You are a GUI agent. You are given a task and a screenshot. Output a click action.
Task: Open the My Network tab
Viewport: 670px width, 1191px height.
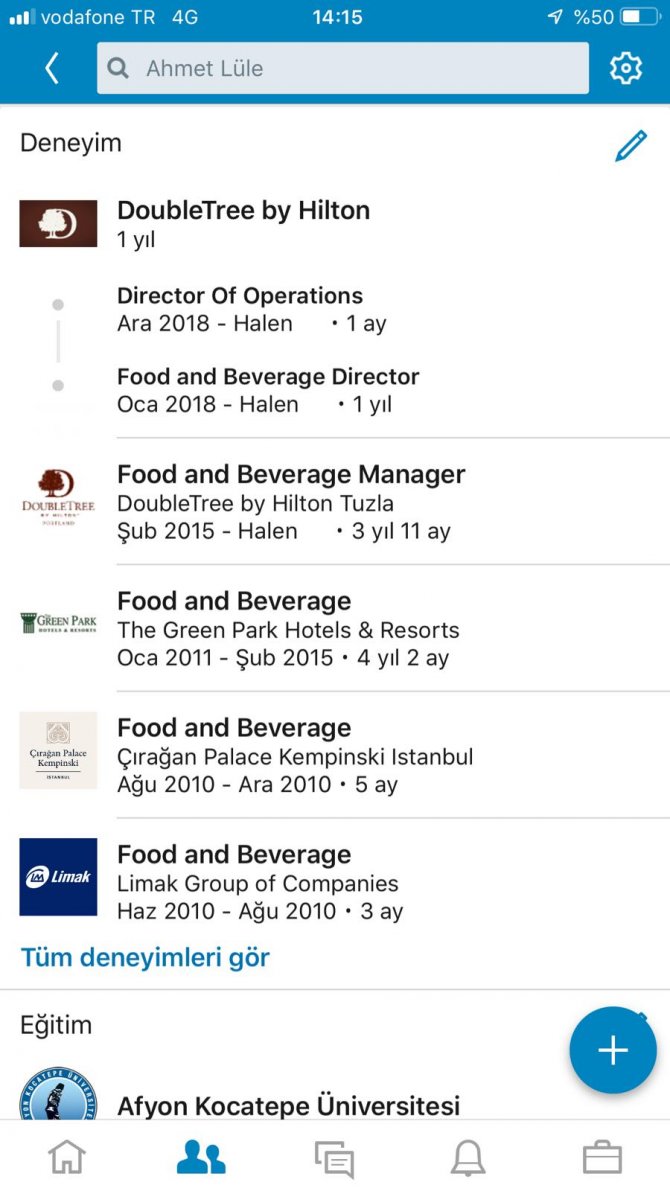pos(201,1158)
